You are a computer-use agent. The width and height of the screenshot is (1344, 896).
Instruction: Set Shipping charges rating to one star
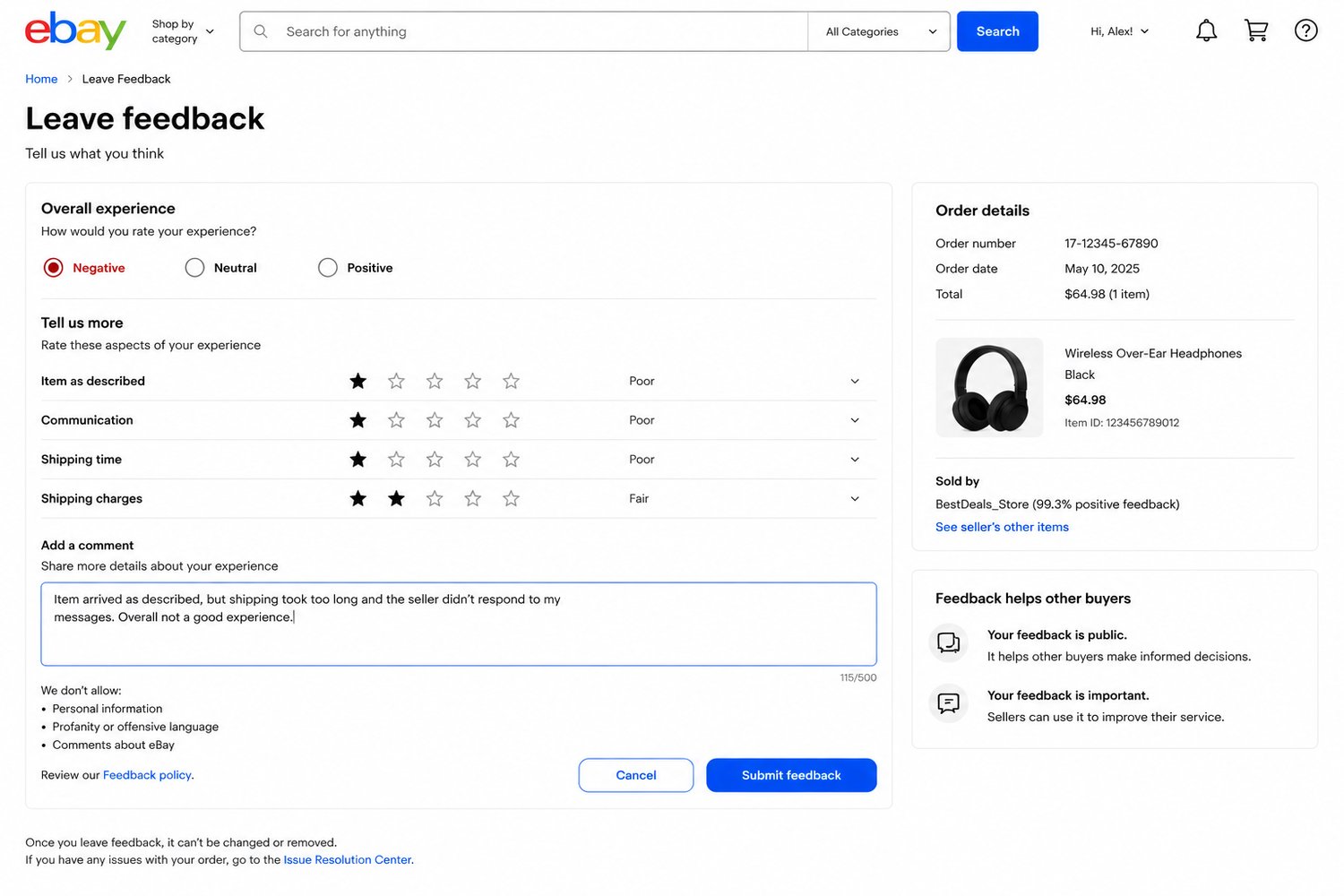pos(358,498)
